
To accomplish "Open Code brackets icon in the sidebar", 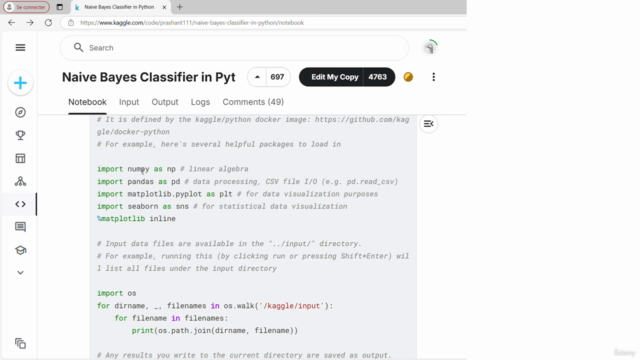I will pos(20,204).
